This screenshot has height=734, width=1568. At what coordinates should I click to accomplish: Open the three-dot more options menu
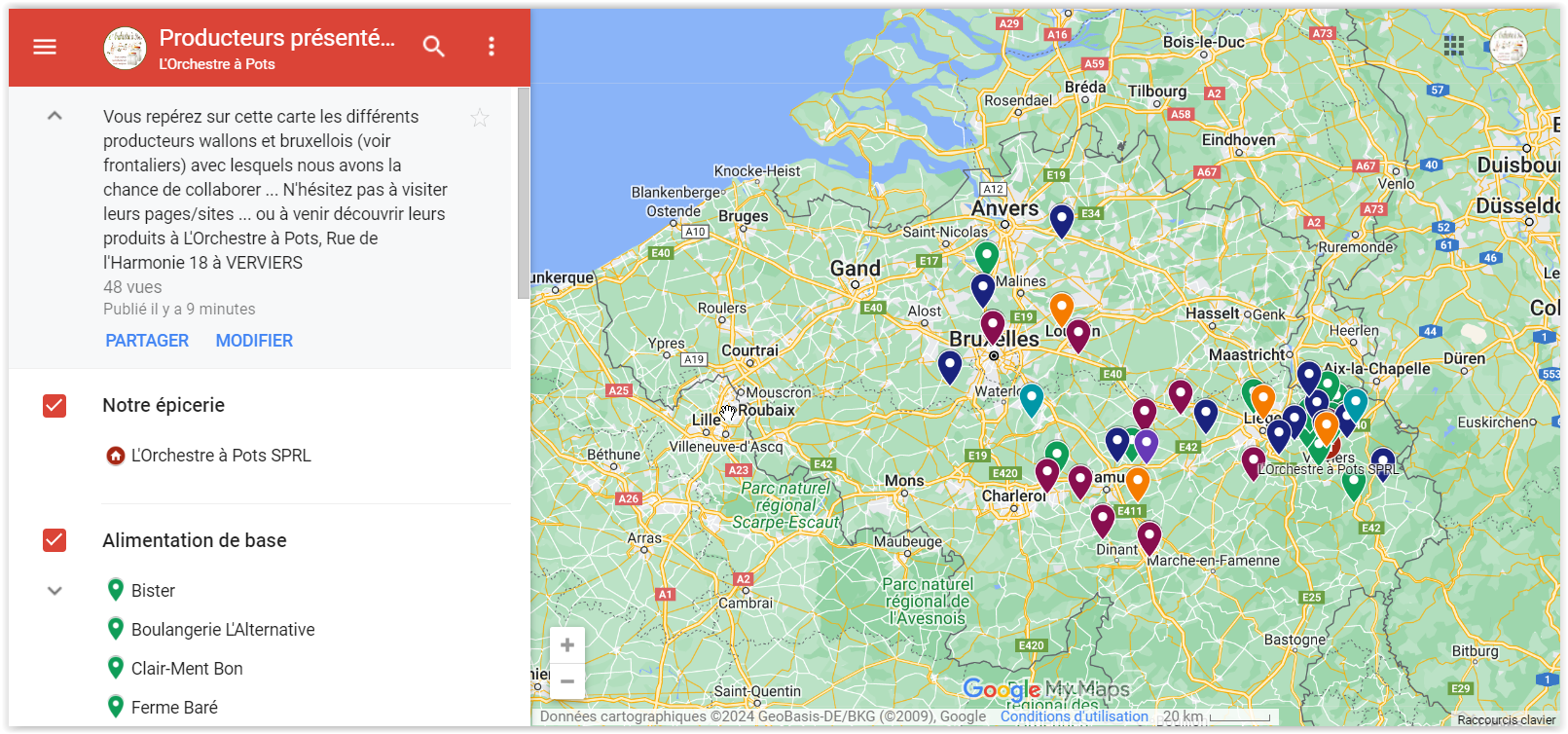pyautogui.click(x=492, y=46)
